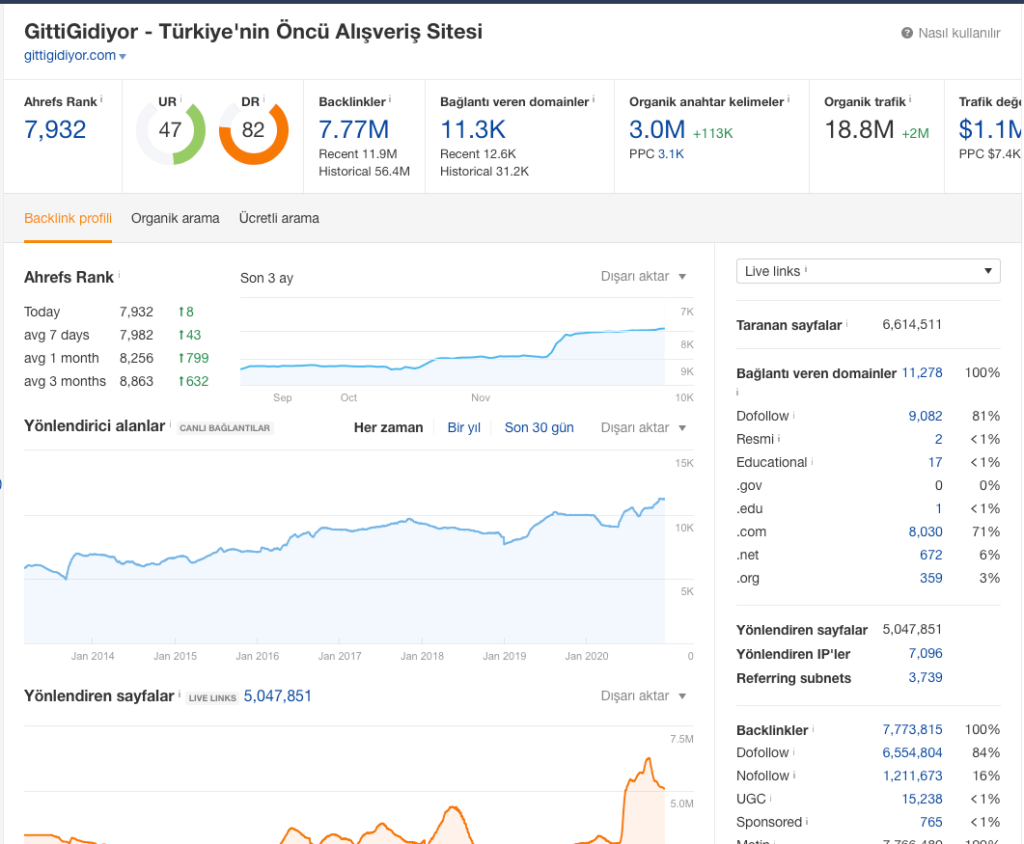The image size is (1024, 844).
Task: Click info icon beside Bağlantı veren domainler header
Action: (594, 99)
